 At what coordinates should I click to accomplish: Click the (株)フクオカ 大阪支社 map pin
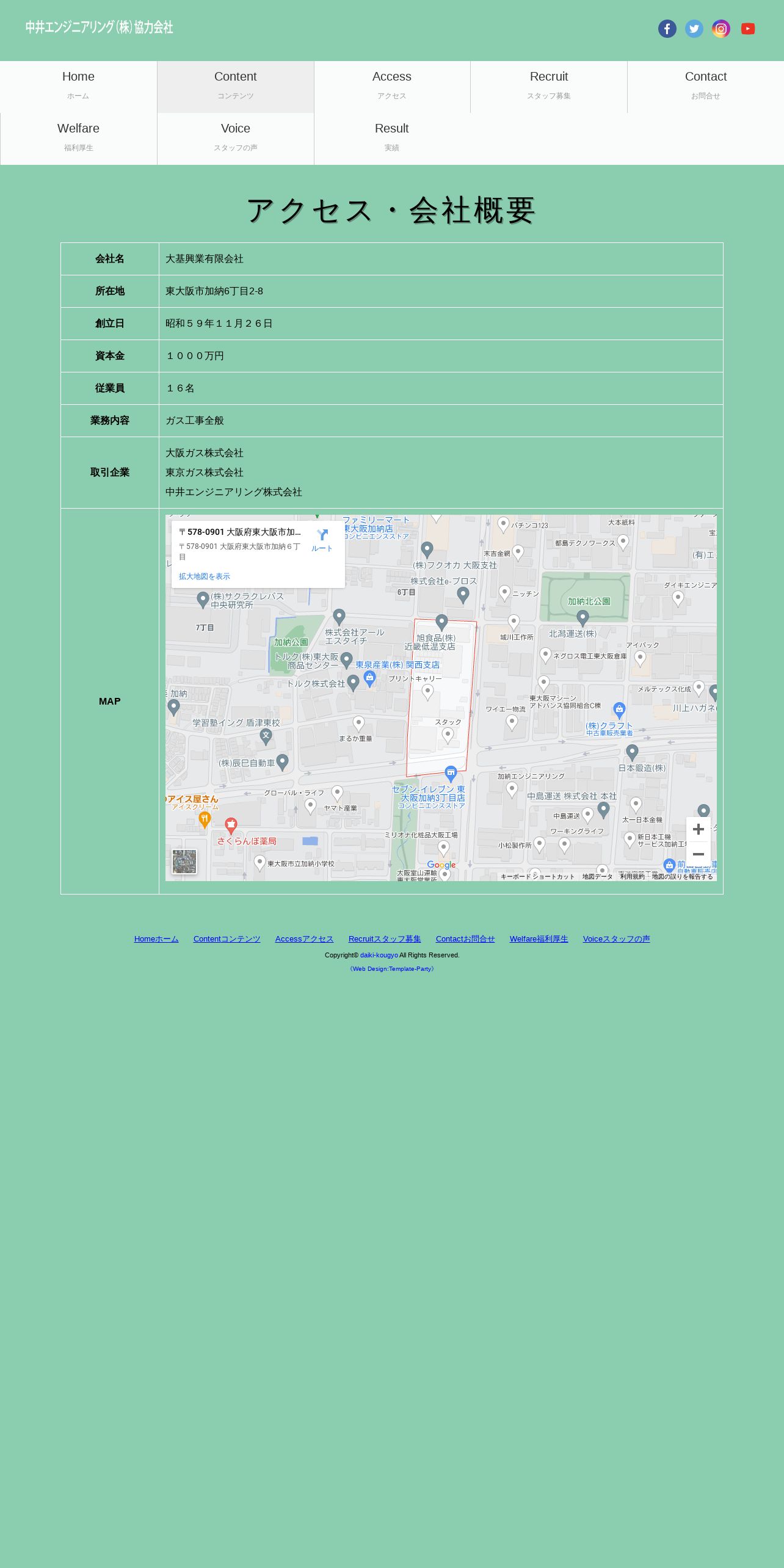pos(427,550)
